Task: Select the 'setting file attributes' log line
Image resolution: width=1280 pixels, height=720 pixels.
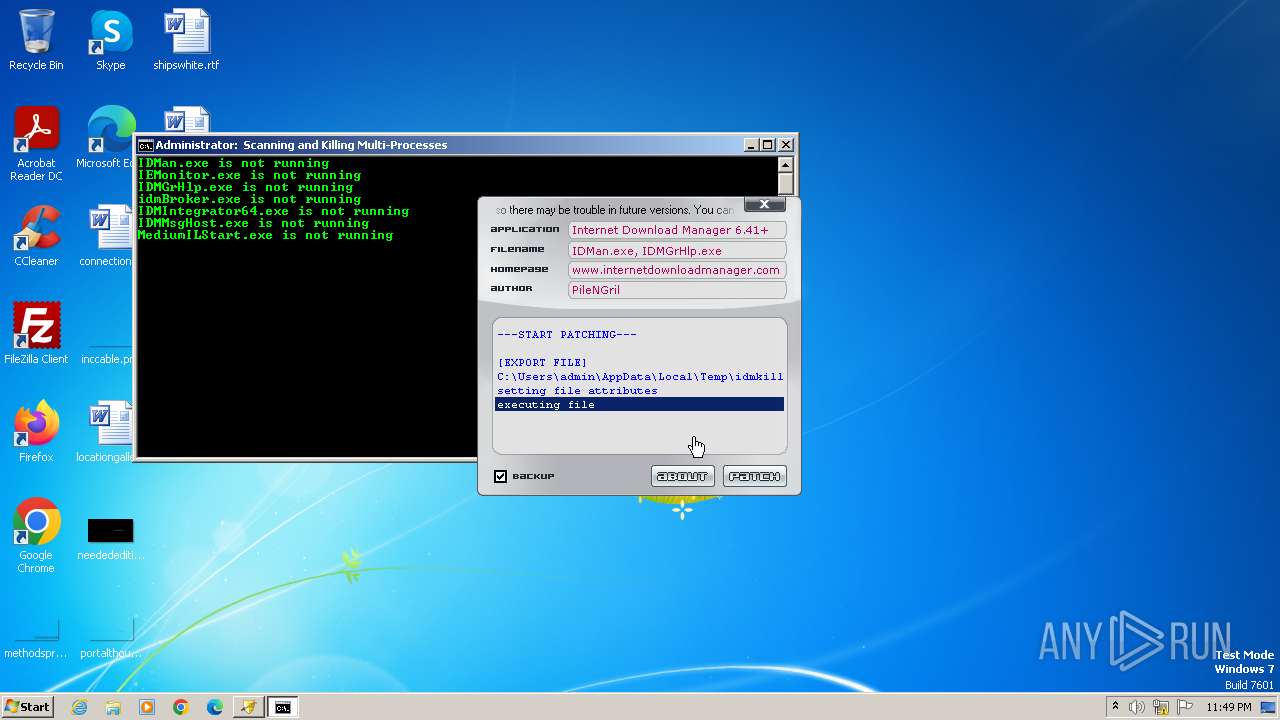Action: pos(577,391)
